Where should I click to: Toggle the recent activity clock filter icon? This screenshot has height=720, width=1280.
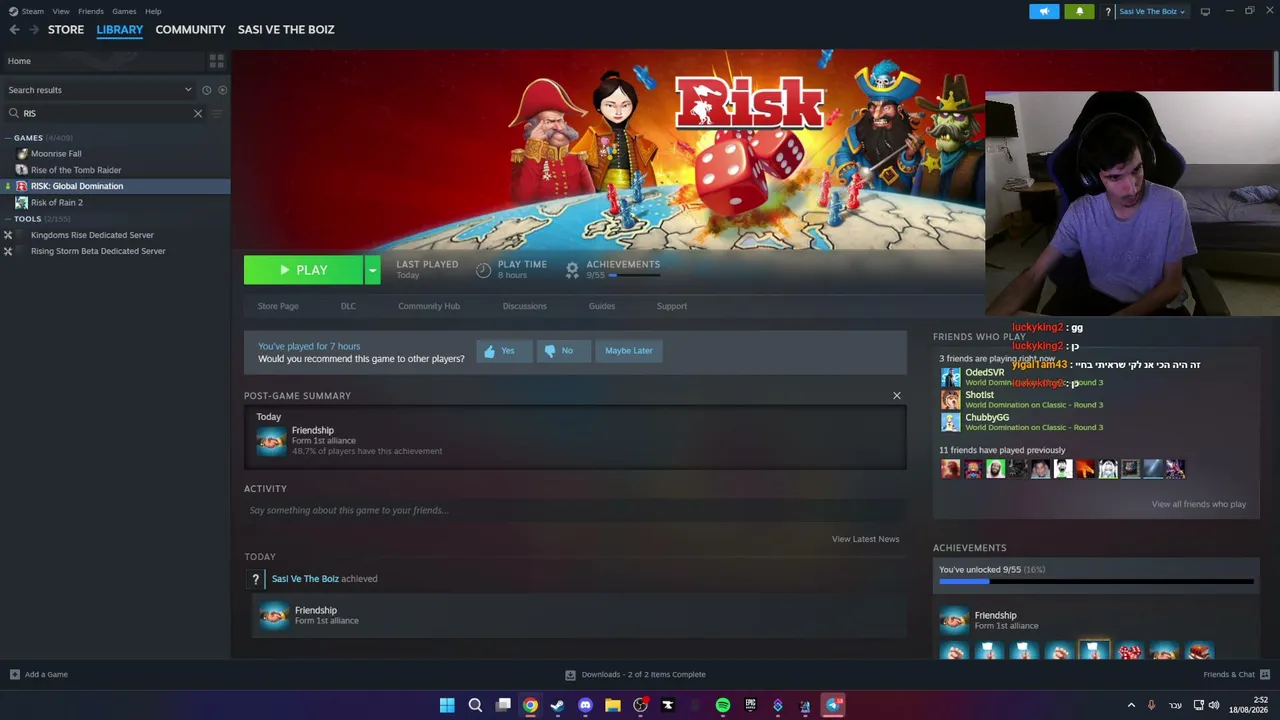(x=207, y=90)
